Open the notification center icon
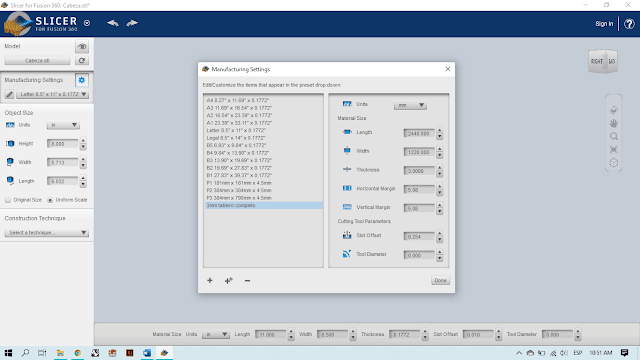This screenshot has height=360, width=640. pos(624,353)
